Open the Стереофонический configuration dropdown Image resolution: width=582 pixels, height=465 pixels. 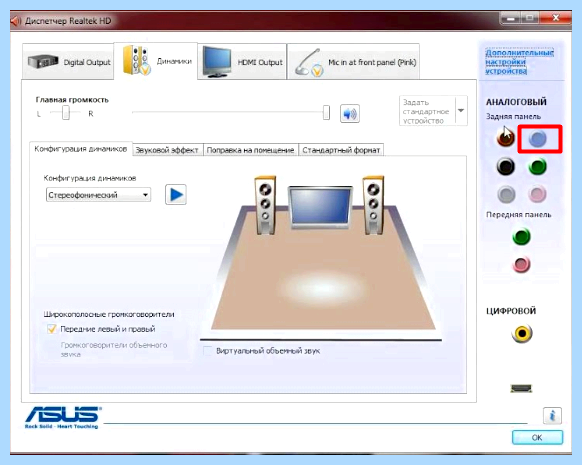[98, 195]
